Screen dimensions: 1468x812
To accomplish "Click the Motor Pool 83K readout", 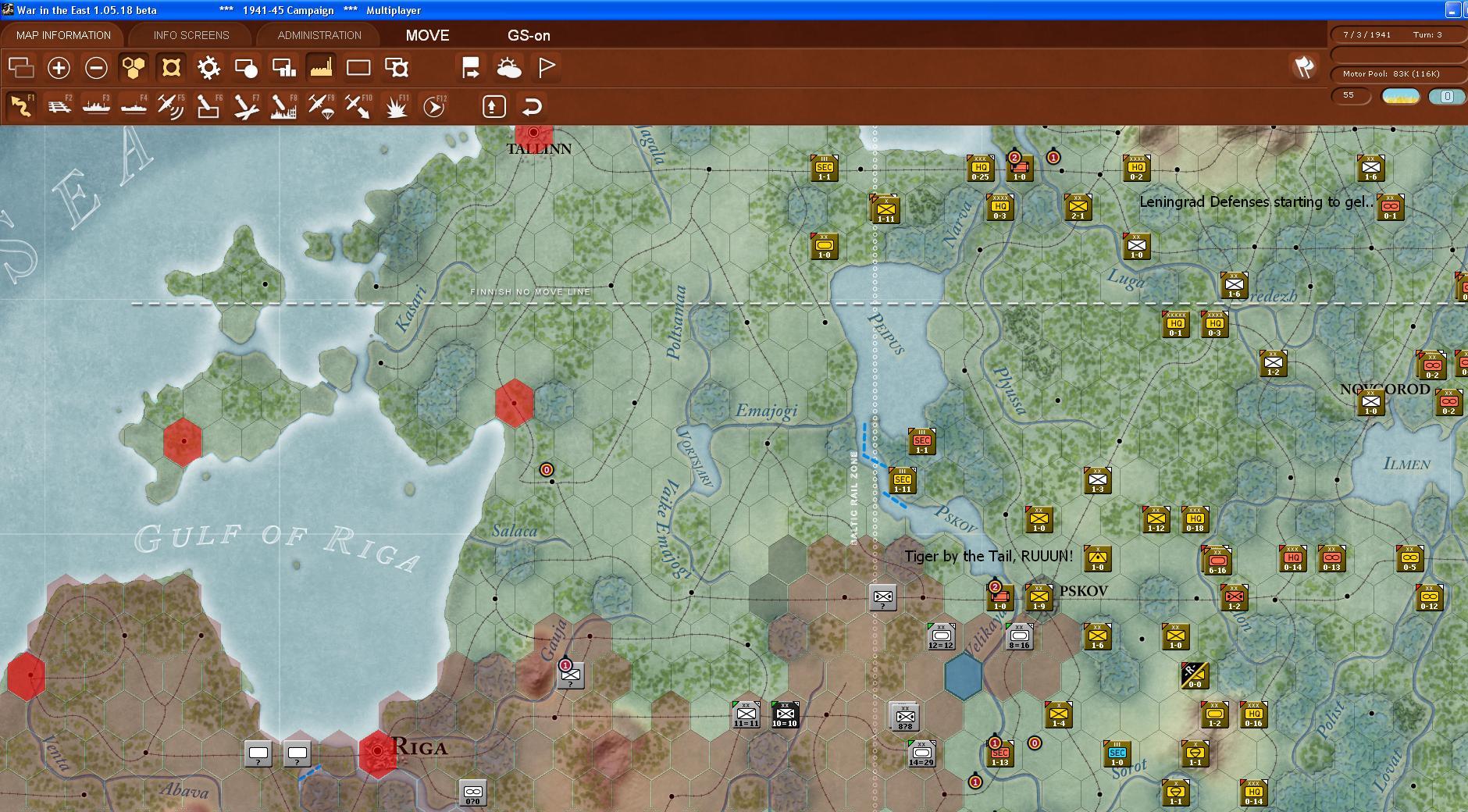I will click(x=1391, y=73).
